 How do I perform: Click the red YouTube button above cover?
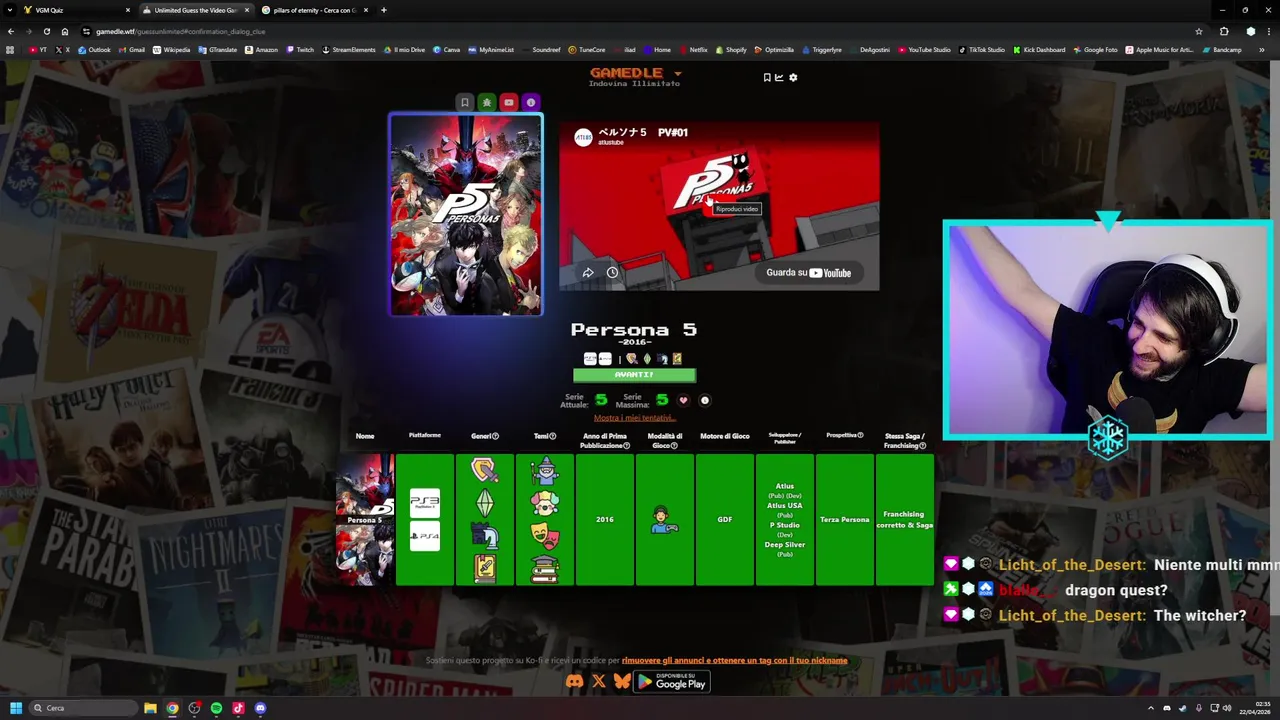tap(509, 102)
